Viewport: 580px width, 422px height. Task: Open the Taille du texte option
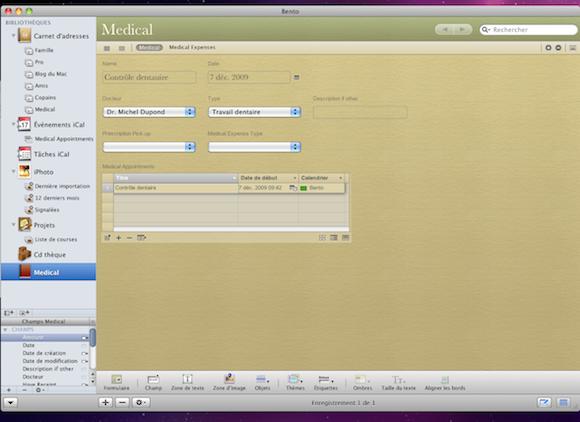tap(399, 382)
